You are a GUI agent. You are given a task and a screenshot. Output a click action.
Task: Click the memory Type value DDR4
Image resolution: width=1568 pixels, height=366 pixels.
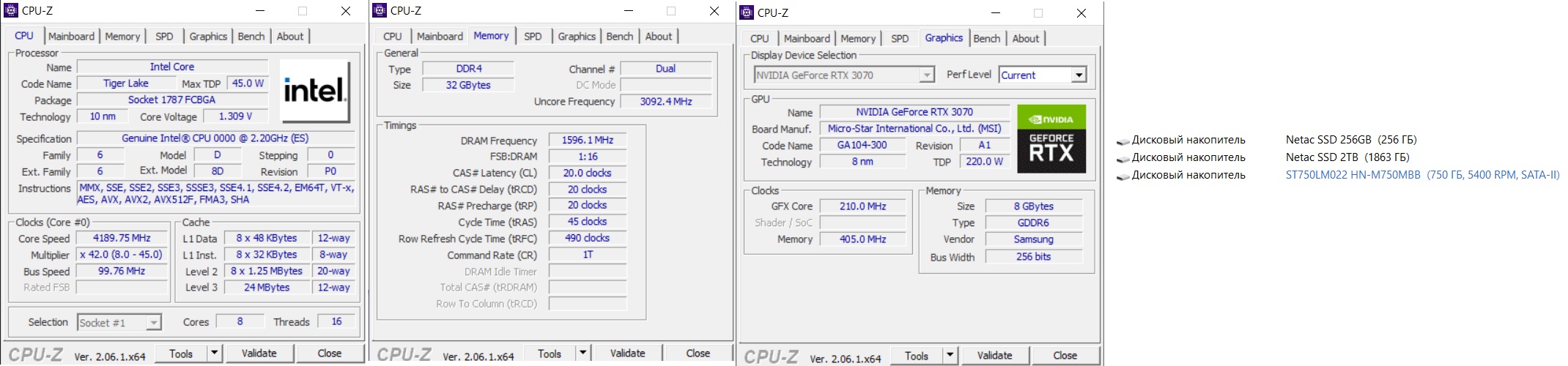(x=469, y=69)
